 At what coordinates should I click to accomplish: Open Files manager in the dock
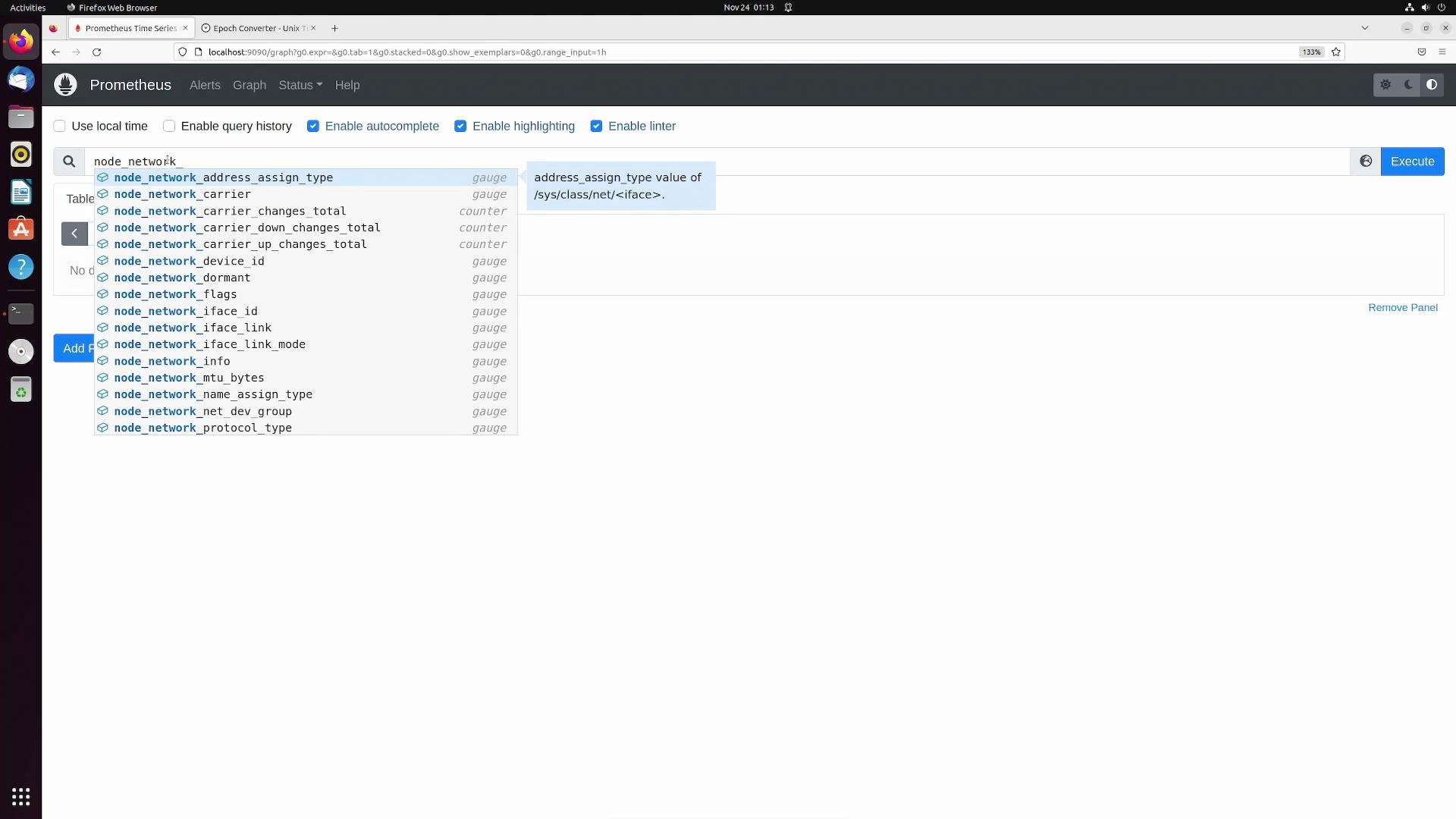coord(21,117)
